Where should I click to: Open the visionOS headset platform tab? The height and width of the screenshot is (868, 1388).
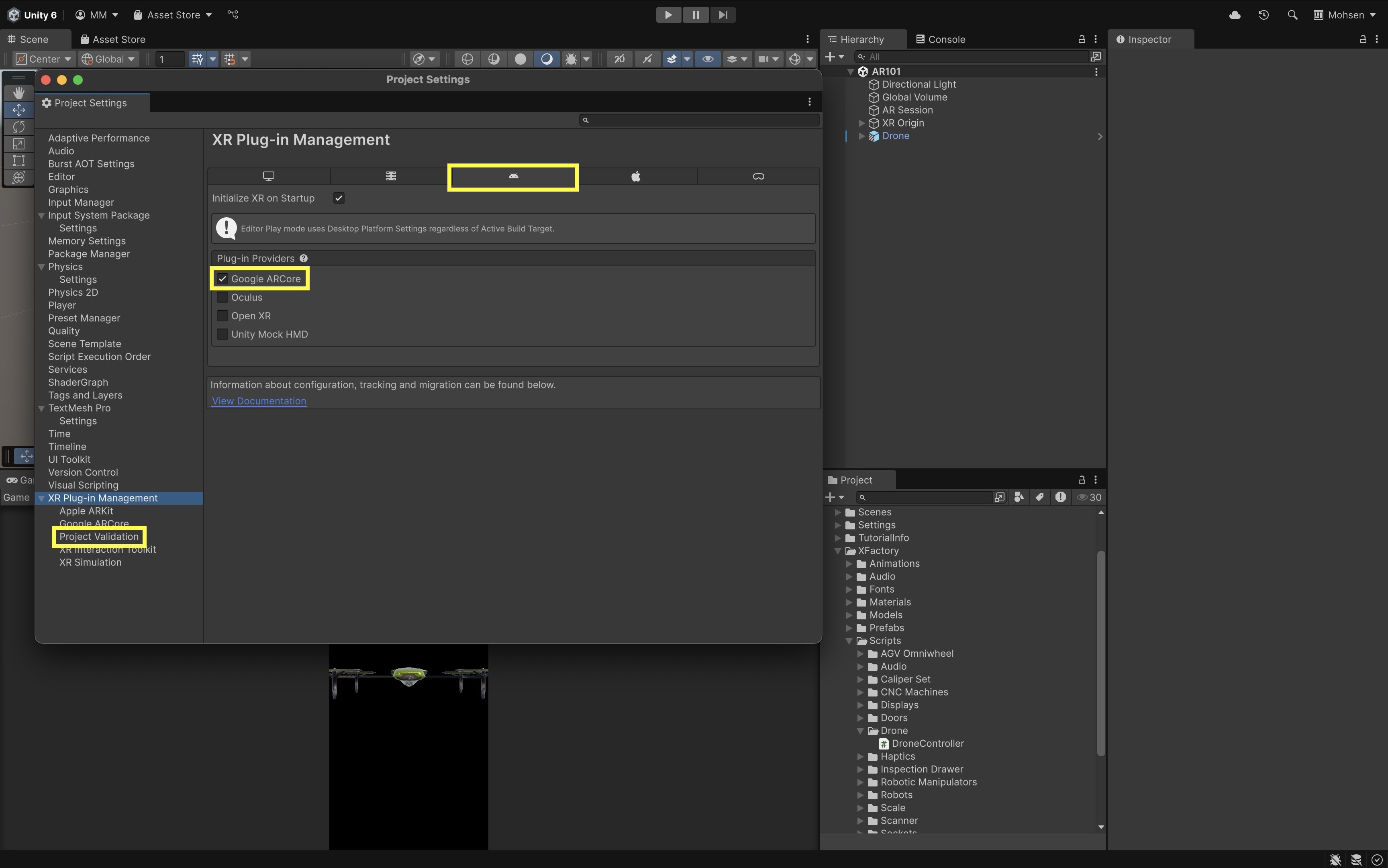pos(758,176)
